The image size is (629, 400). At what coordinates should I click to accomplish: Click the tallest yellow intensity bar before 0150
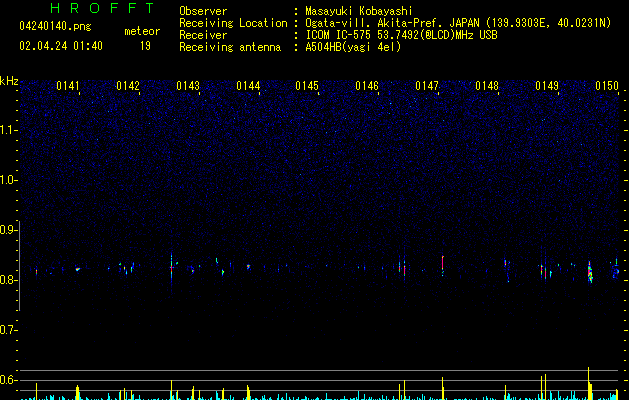coord(588,383)
